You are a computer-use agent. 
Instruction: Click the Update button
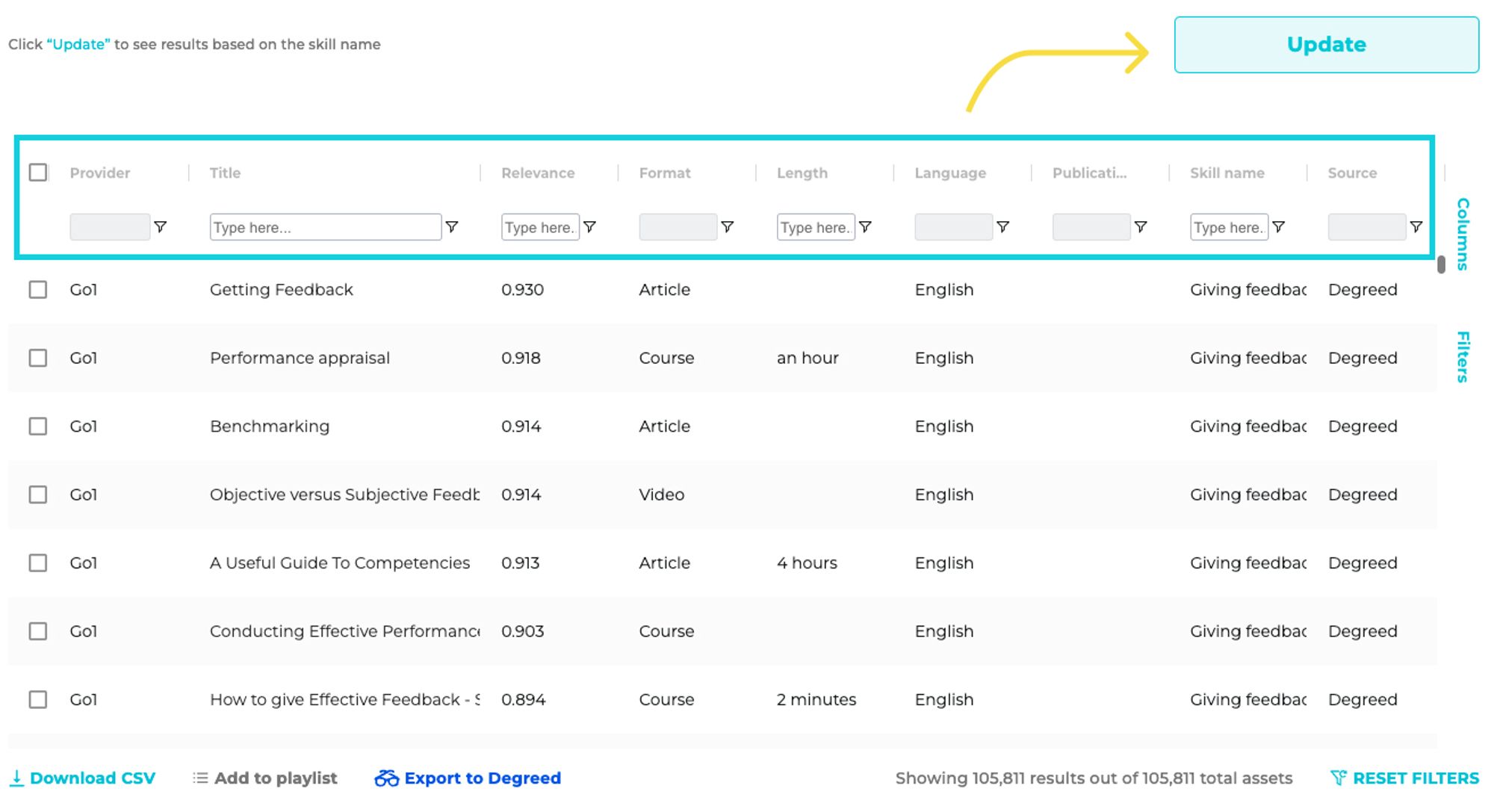tap(1326, 44)
